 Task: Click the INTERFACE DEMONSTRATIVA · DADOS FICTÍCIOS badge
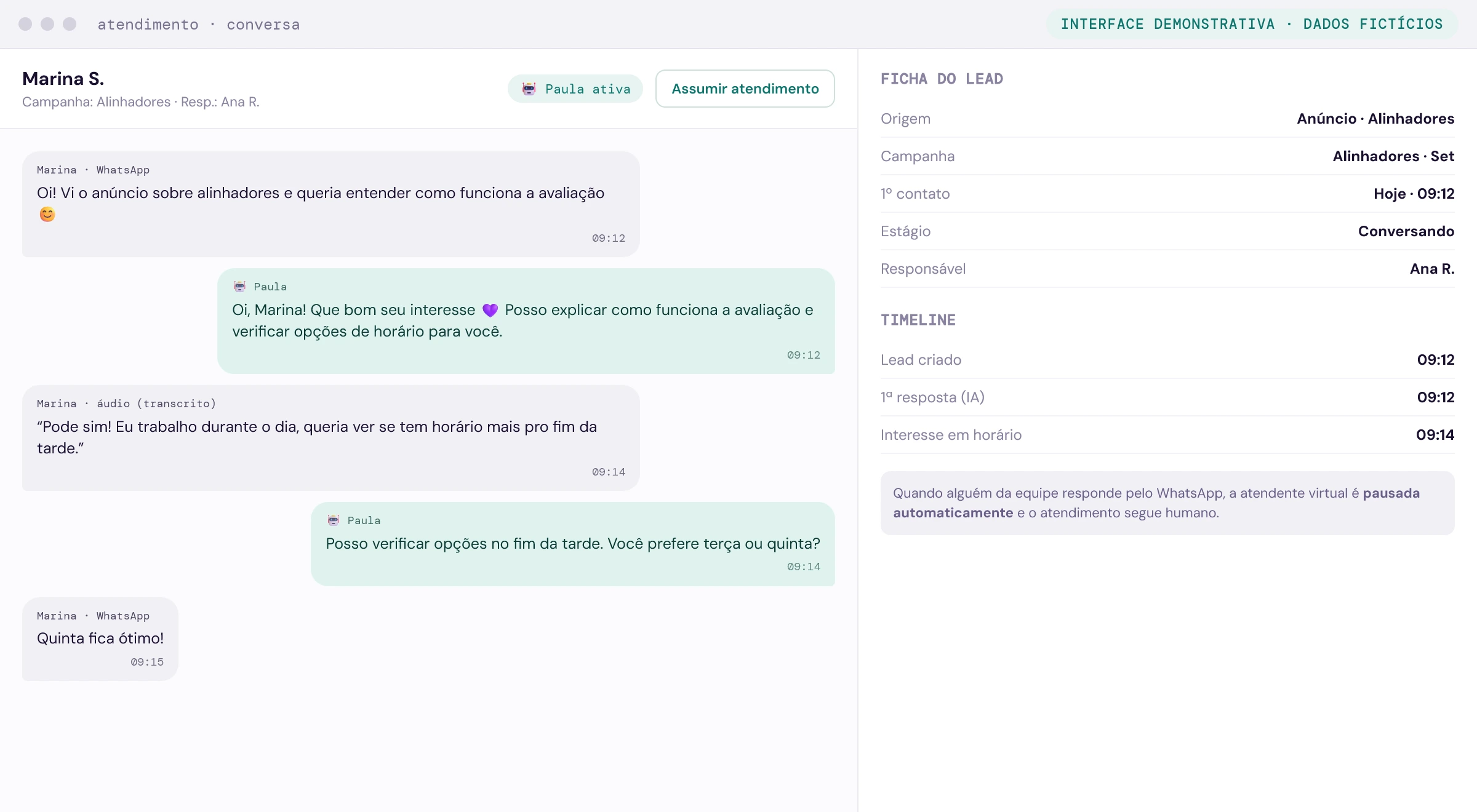(1252, 24)
